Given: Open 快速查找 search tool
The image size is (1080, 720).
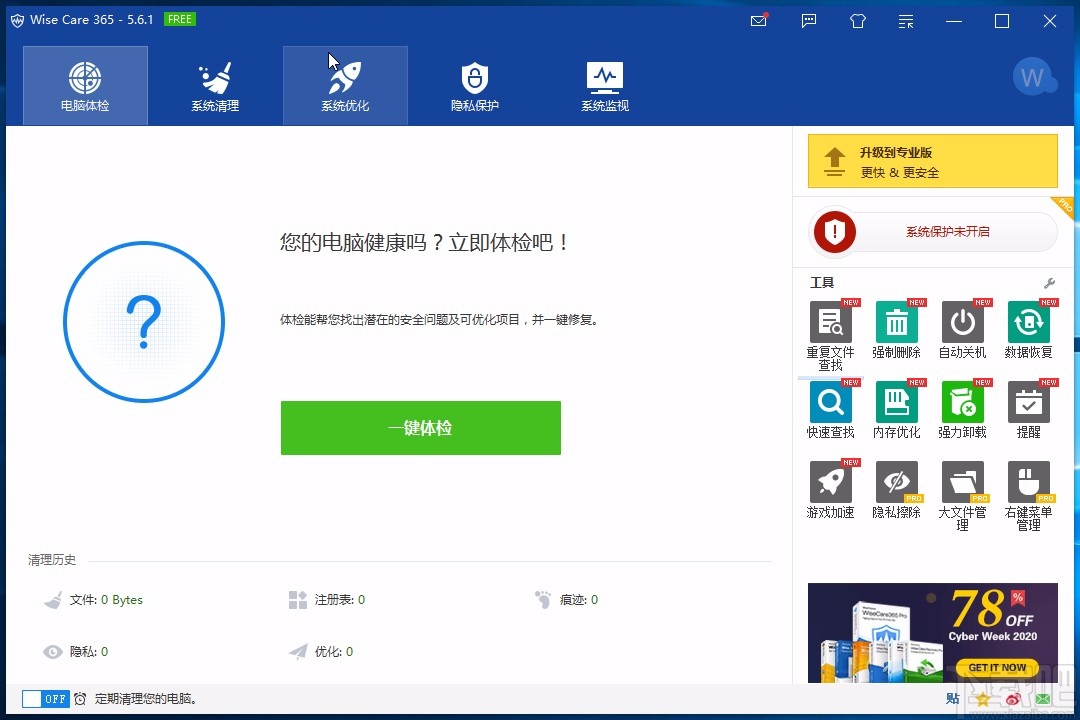Looking at the screenshot, I should 831,410.
